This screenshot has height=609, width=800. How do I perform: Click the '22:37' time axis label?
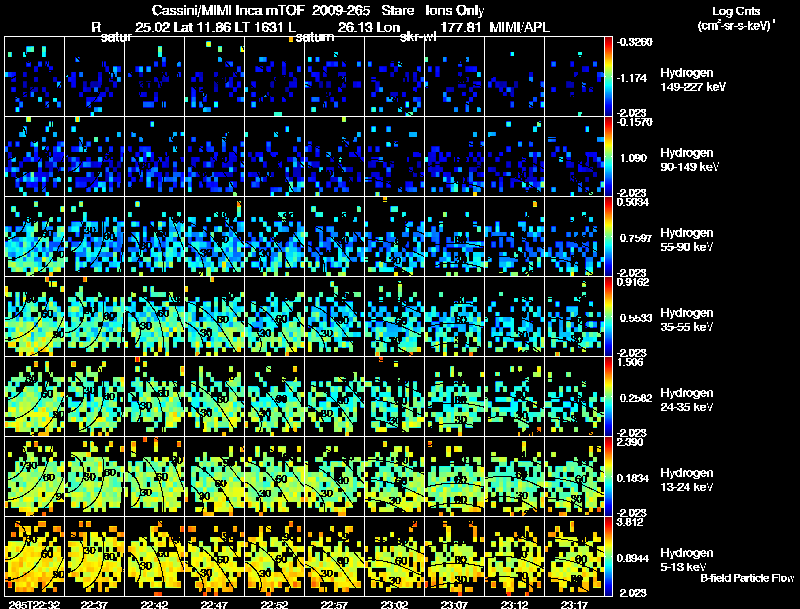pos(94,604)
